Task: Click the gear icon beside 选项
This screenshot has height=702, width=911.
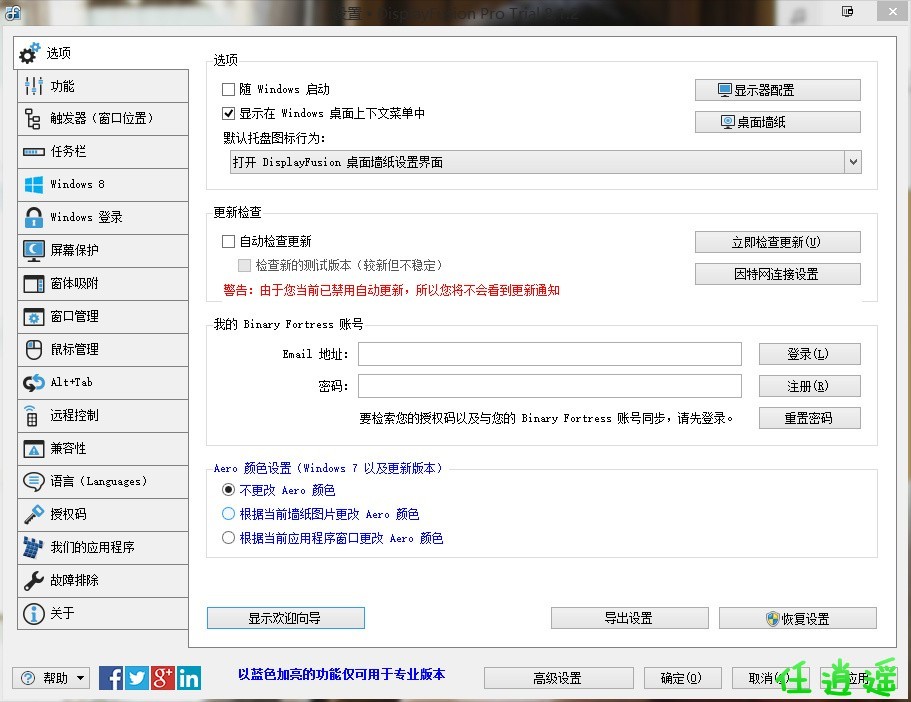Action: 30,53
